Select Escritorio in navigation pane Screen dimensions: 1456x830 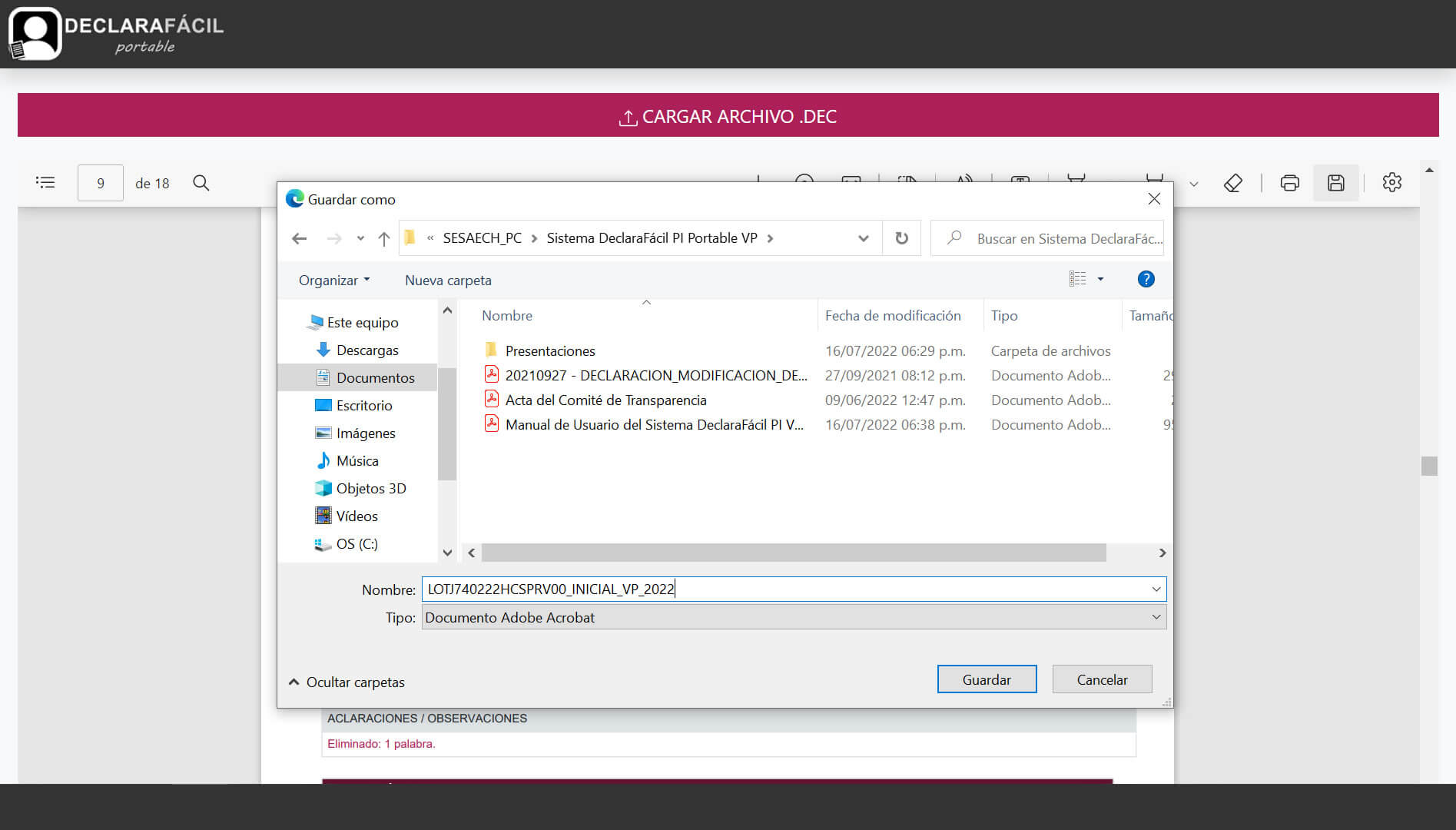pyautogui.click(x=363, y=406)
